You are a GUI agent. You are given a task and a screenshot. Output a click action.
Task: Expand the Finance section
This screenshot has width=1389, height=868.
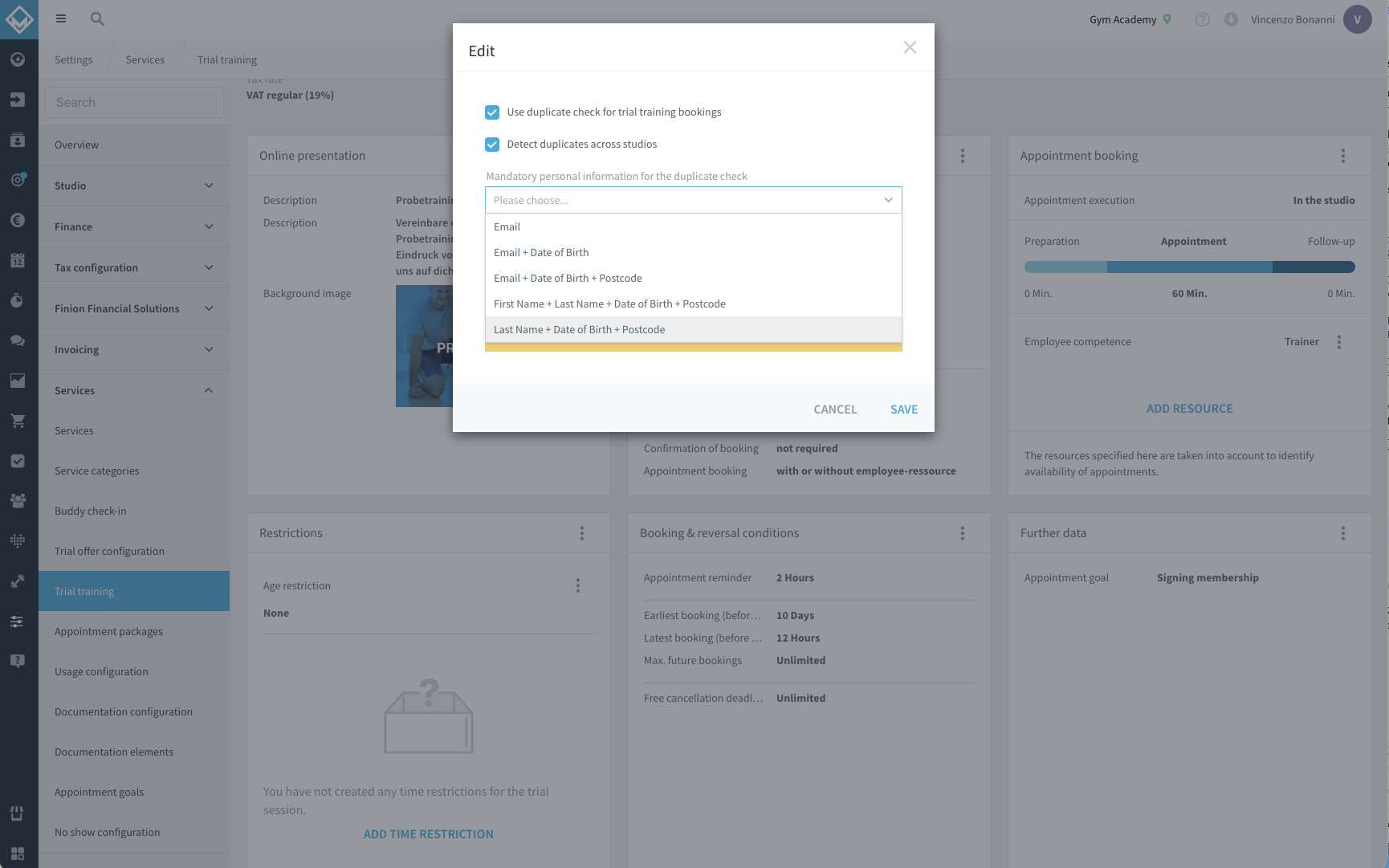[134, 226]
